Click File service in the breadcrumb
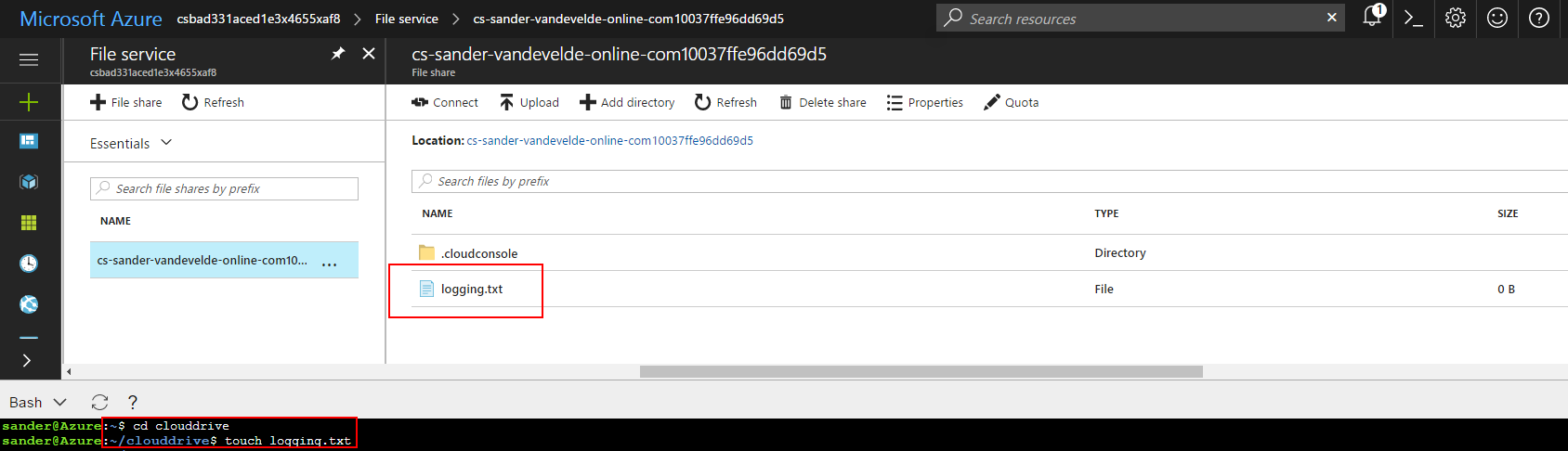This screenshot has height=451, width=1568. (x=406, y=19)
